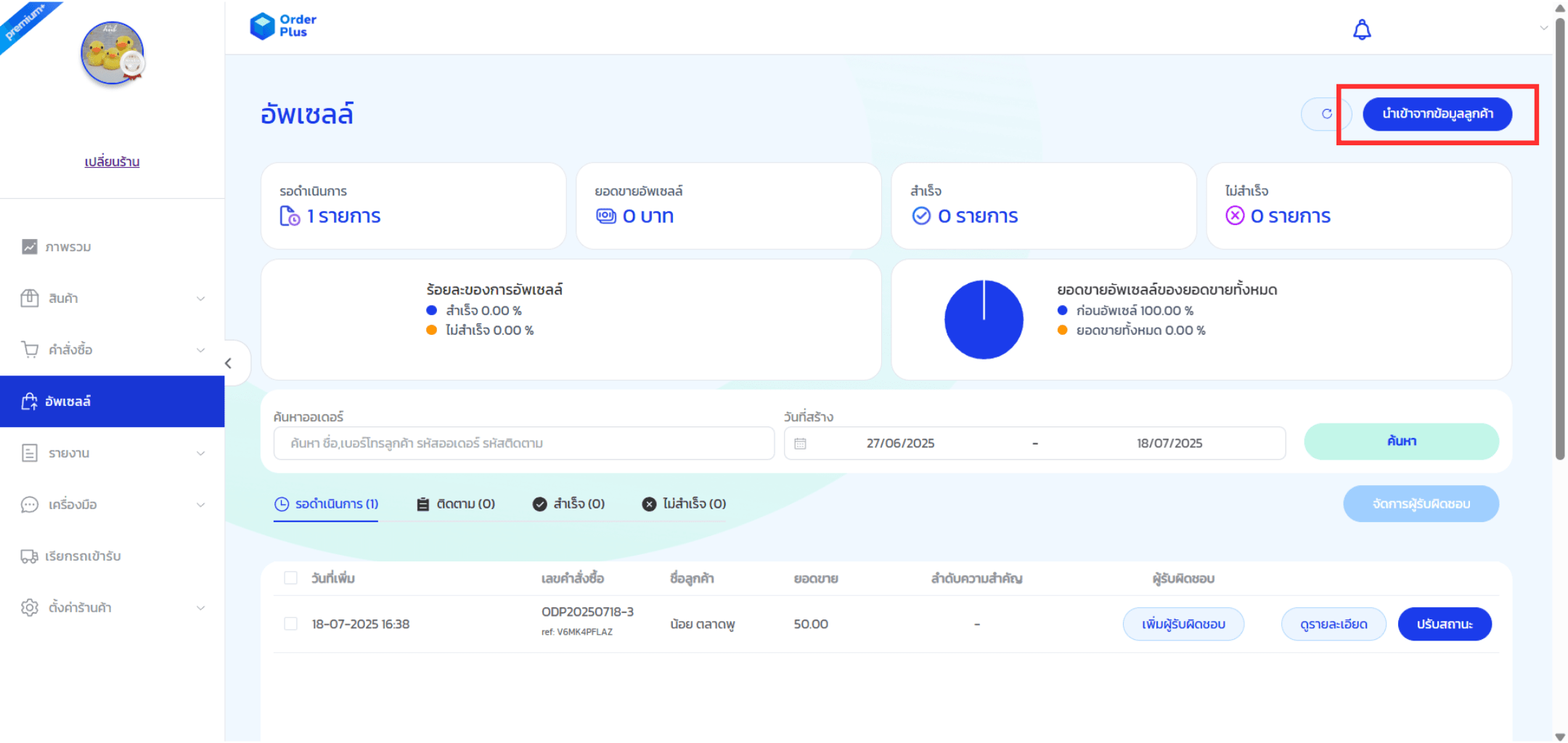
Task: Open the shop profile avatar
Action: [x=113, y=53]
